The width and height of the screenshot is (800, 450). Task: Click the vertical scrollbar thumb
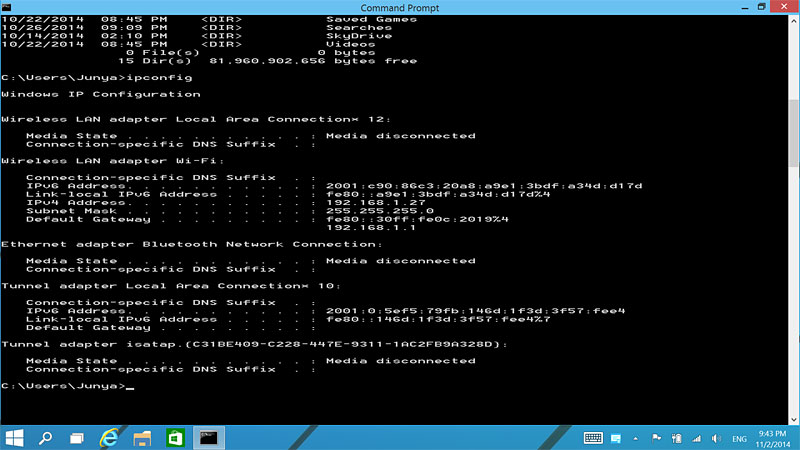(x=794, y=134)
